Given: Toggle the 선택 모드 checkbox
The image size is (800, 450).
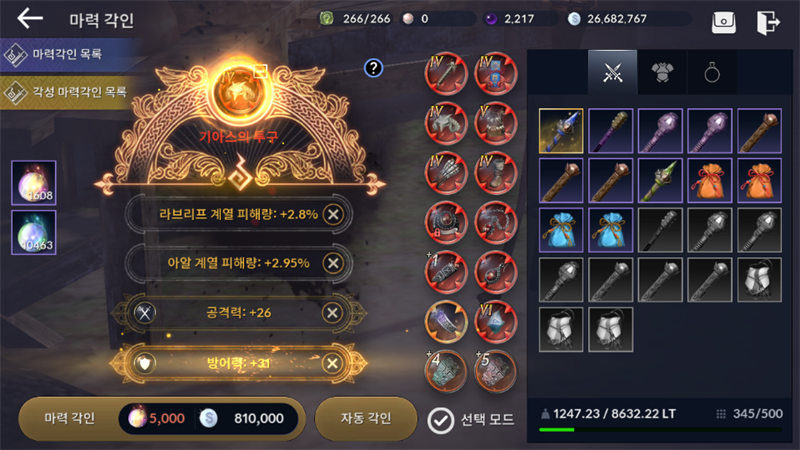Looking at the screenshot, I should (x=440, y=420).
